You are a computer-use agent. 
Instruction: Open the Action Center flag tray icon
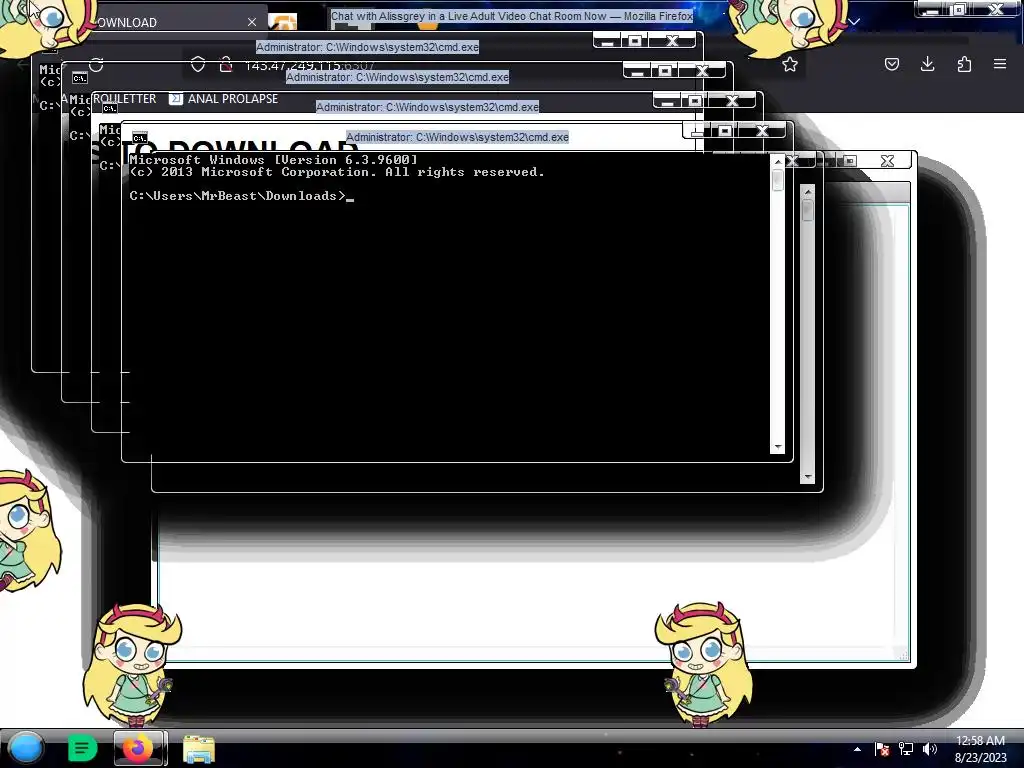(x=882, y=749)
